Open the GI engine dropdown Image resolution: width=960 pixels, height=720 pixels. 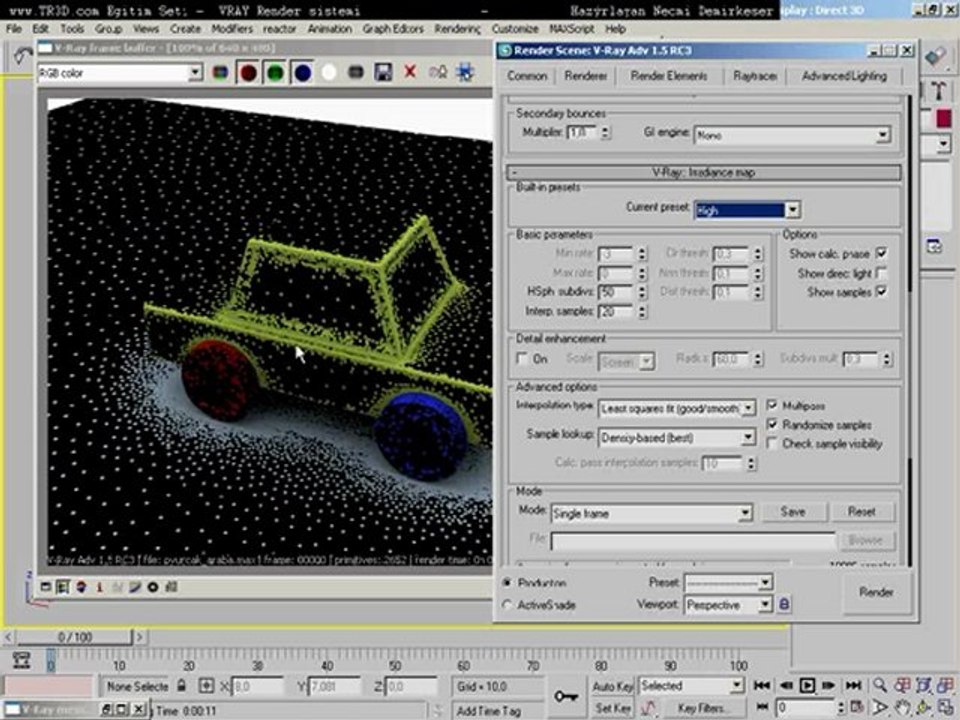[x=792, y=135]
